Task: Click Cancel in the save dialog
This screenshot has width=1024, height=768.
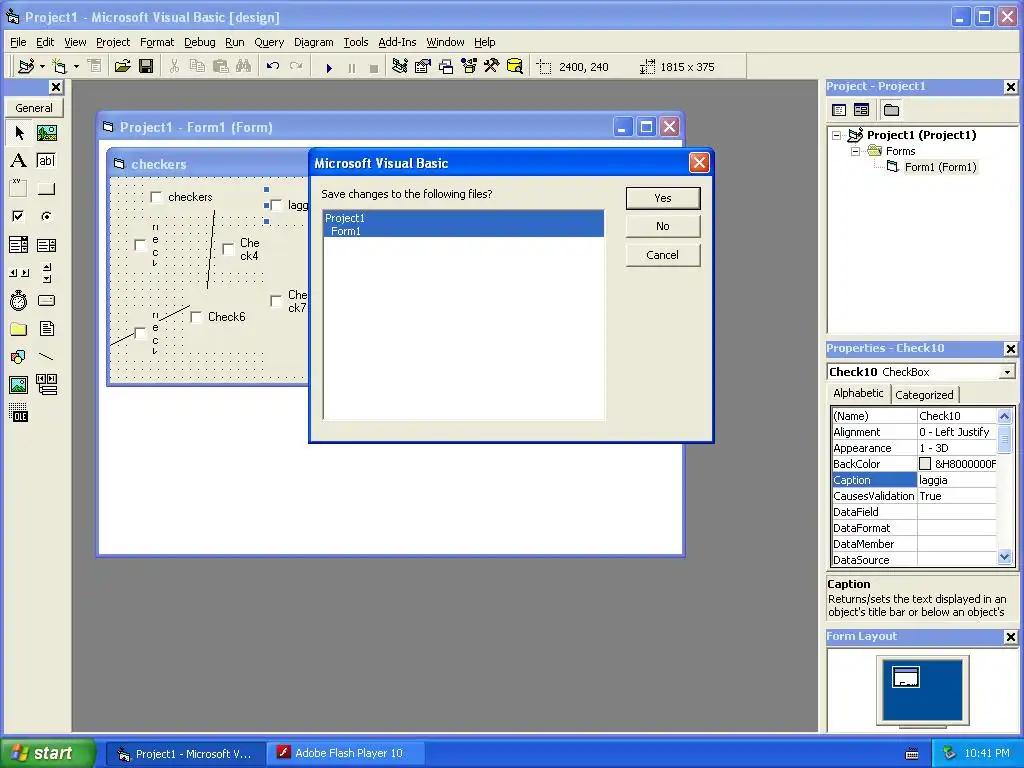Action: pos(663,255)
